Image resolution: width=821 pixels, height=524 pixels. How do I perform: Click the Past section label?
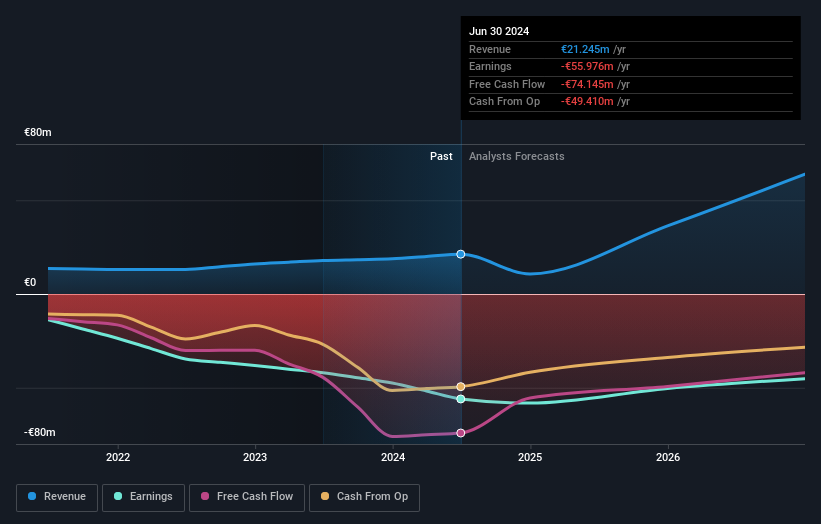(441, 156)
